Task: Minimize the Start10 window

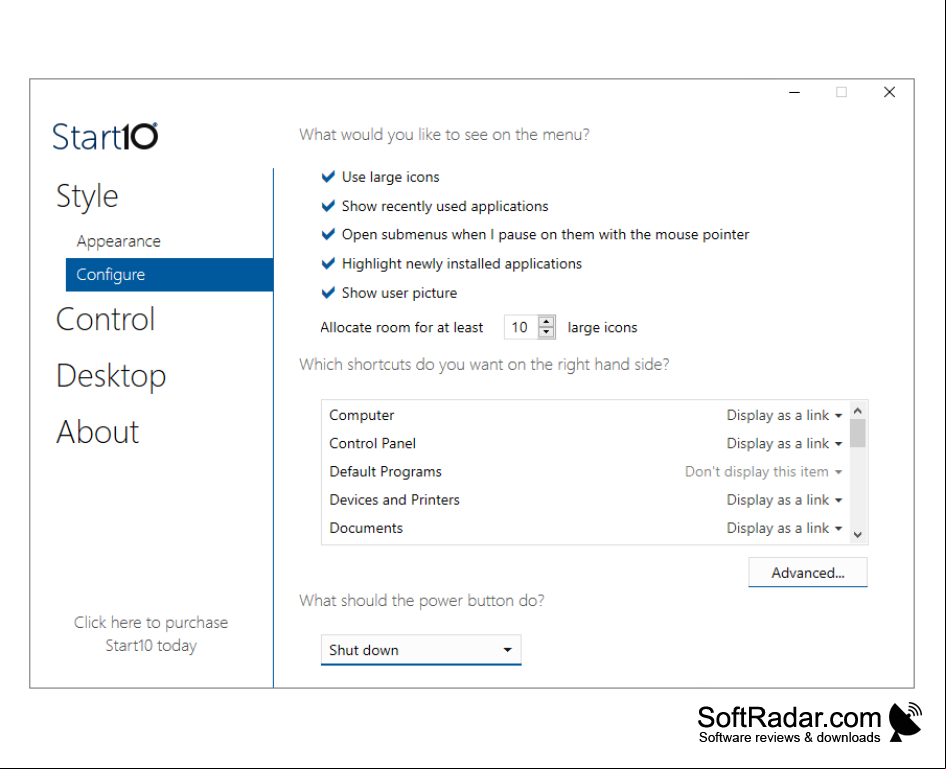Action: coord(795,92)
